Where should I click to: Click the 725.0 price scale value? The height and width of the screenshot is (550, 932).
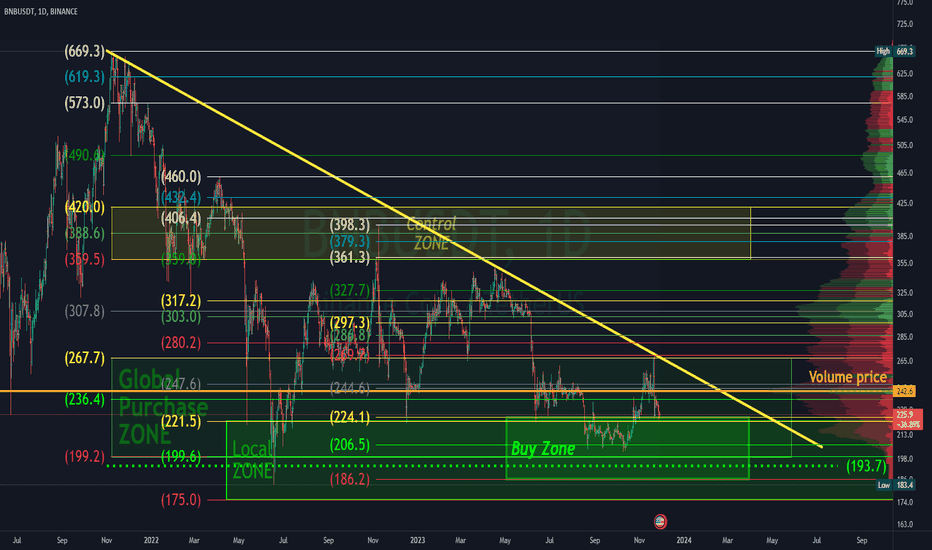(904, 24)
